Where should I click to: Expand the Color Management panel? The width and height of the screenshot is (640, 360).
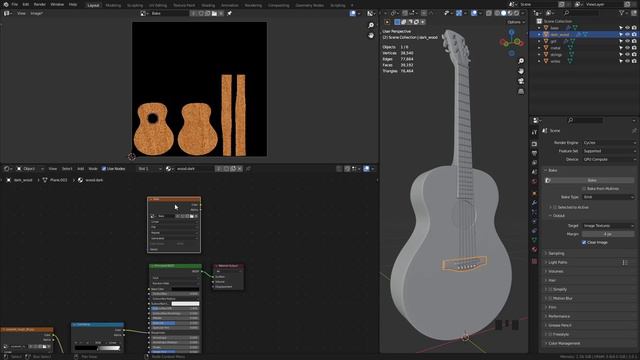[590, 343]
